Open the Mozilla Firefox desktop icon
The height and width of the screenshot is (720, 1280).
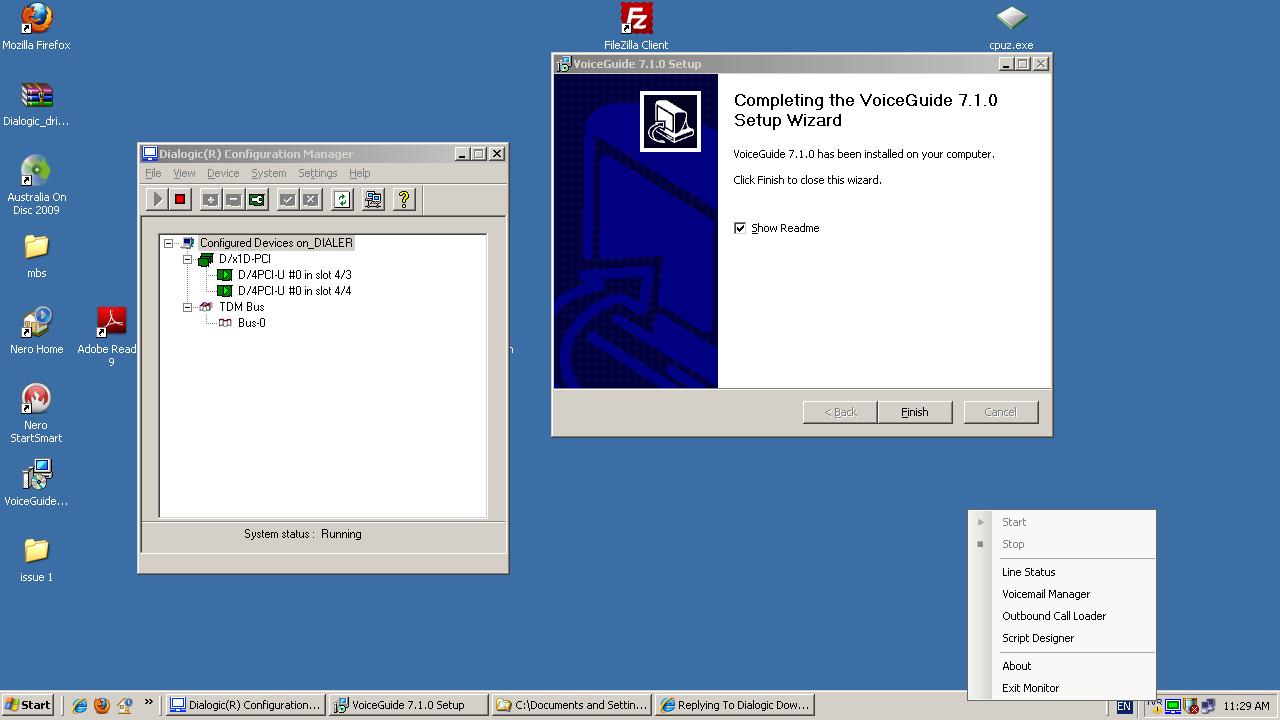[x=36, y=27]
